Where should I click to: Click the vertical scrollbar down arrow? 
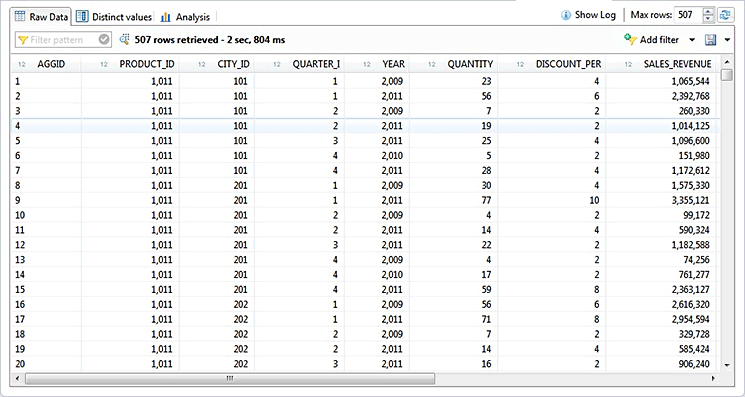[726, 365]
